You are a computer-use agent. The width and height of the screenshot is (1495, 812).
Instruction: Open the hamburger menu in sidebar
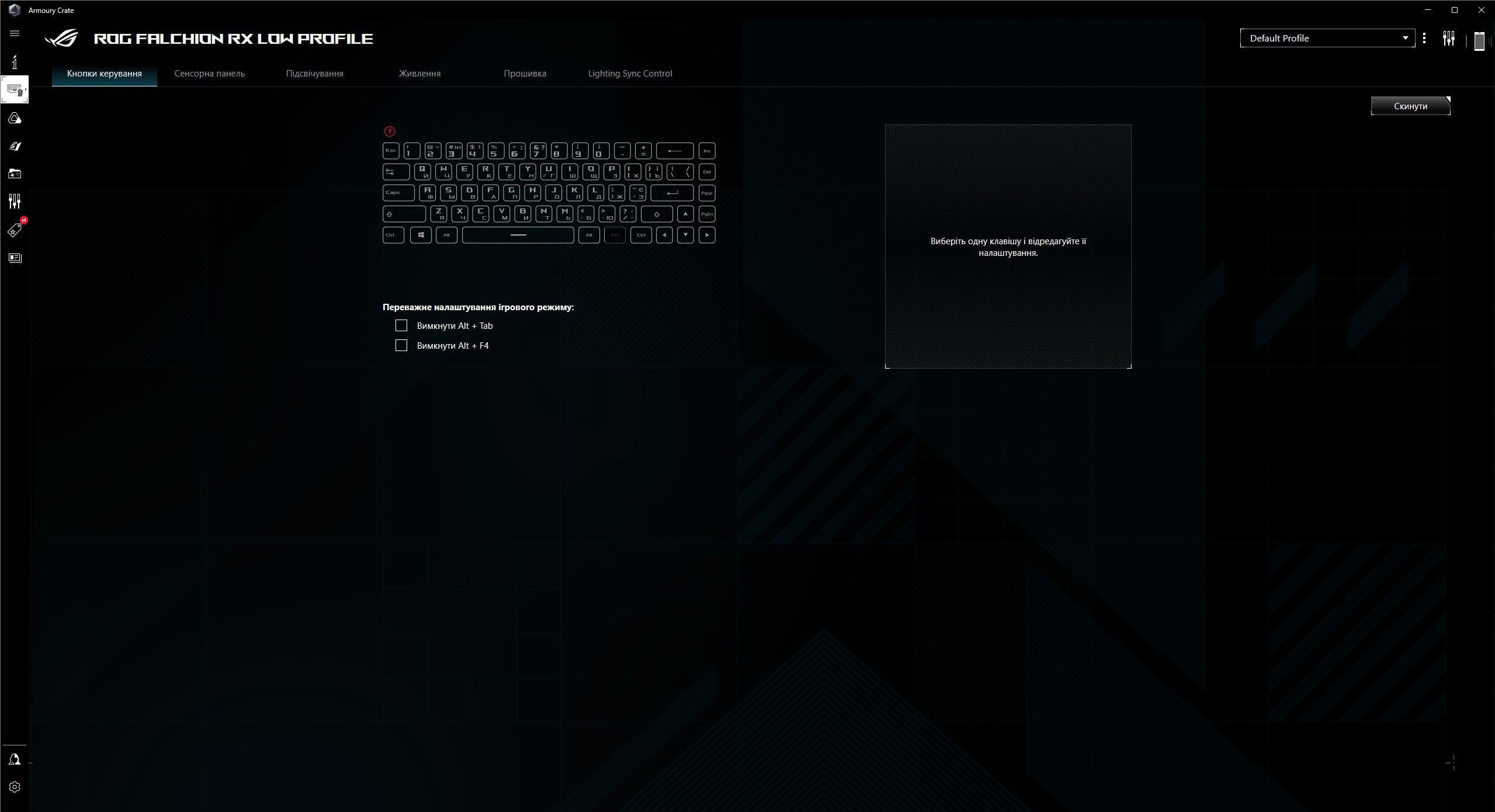[15, 33]
